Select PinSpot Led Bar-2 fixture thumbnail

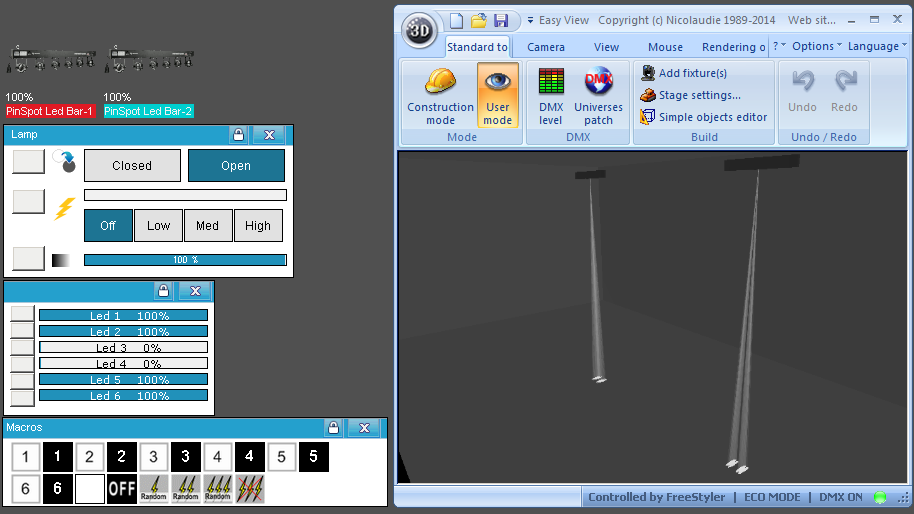(149, 59)
